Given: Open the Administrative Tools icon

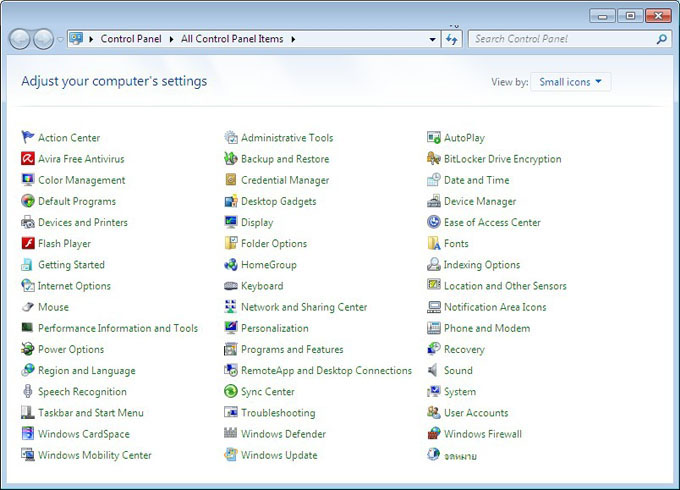Looking at the screenshot, I should pos(231,137).
